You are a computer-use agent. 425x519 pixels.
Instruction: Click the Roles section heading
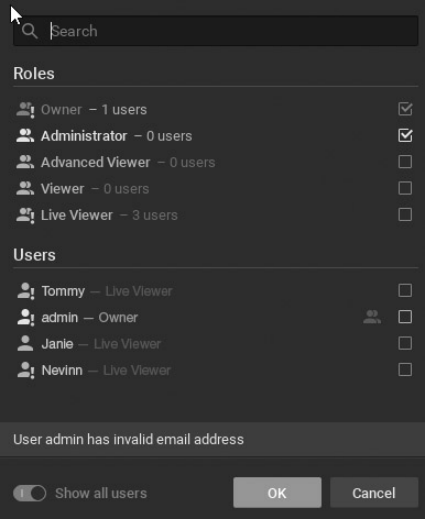pos(34,73)
